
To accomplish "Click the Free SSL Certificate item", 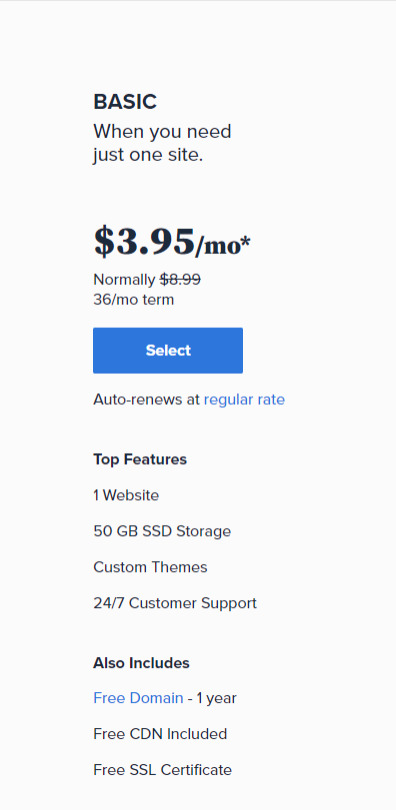I will click(x=163, y=770).
